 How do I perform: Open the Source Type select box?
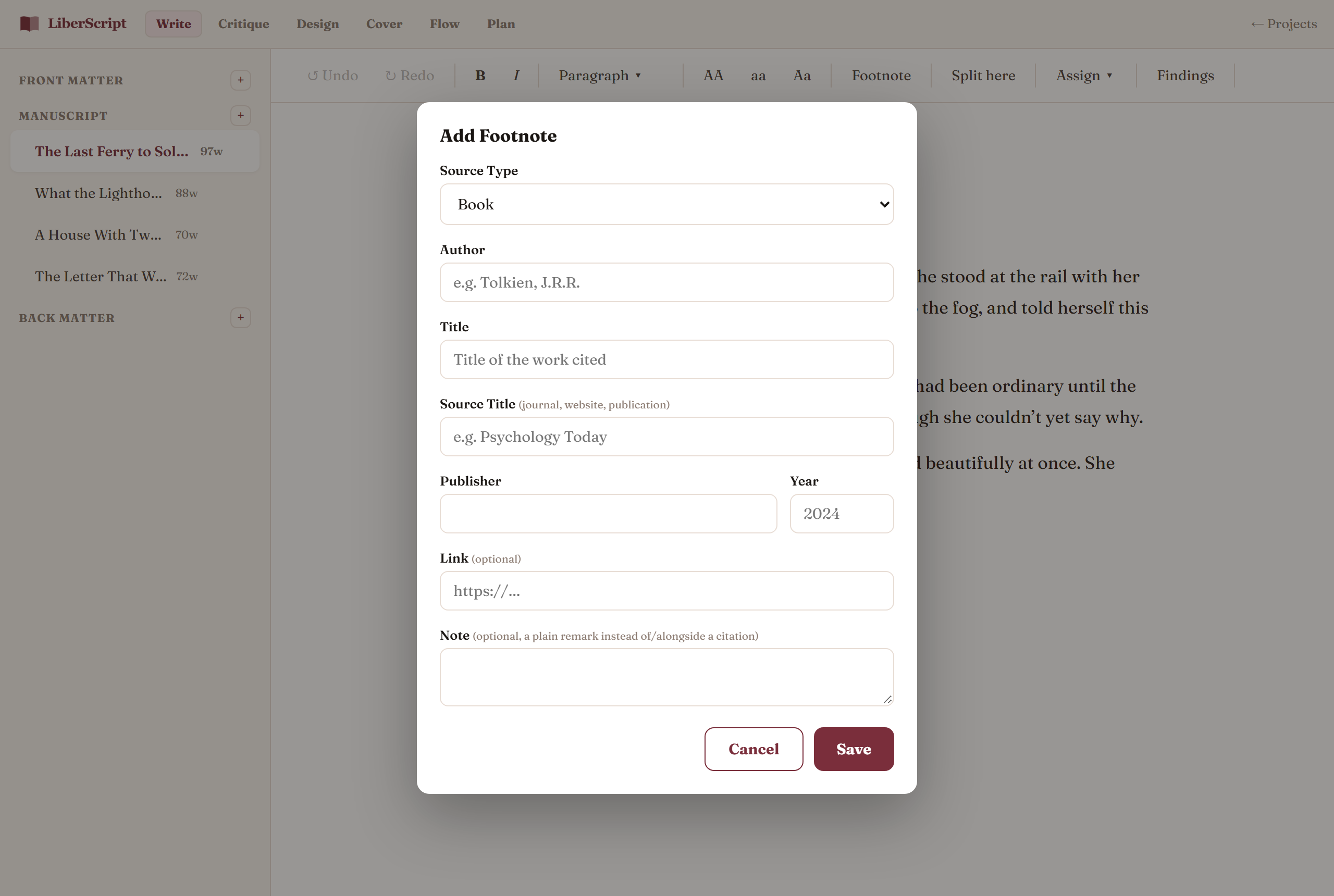[x=666, y=204]
